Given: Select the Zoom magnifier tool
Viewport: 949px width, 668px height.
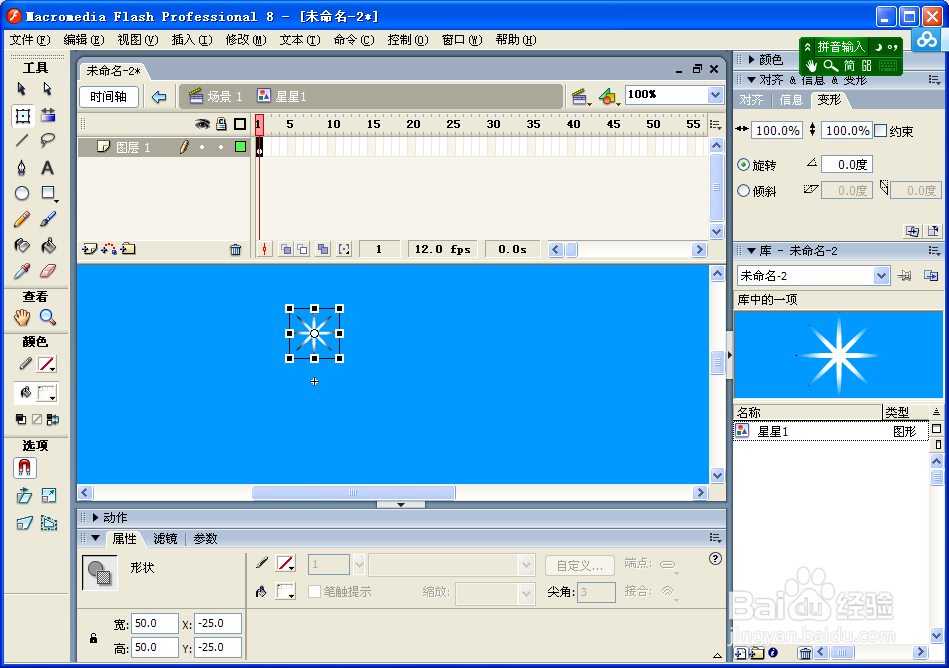Looking at the screenshot, I should [48, 317].
